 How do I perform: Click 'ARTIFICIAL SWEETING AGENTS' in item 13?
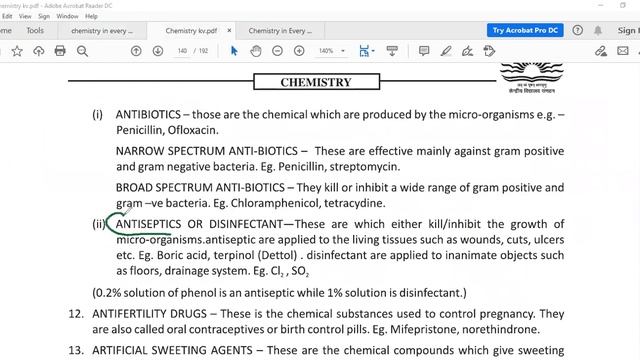[x=172, y=350]
